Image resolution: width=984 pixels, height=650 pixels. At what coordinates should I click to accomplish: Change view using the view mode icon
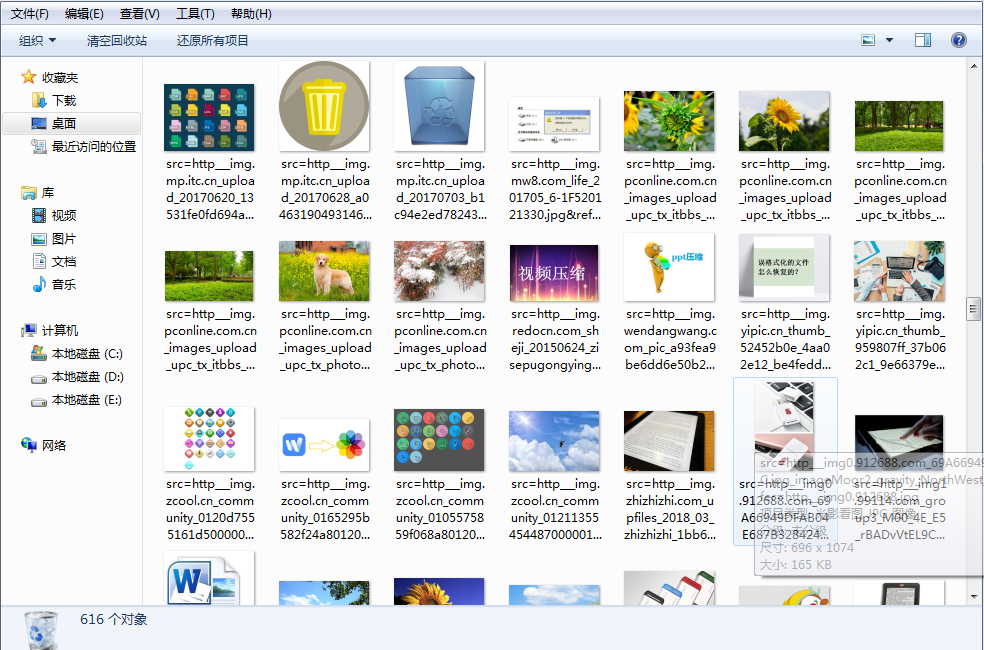[x=869, y=40]
